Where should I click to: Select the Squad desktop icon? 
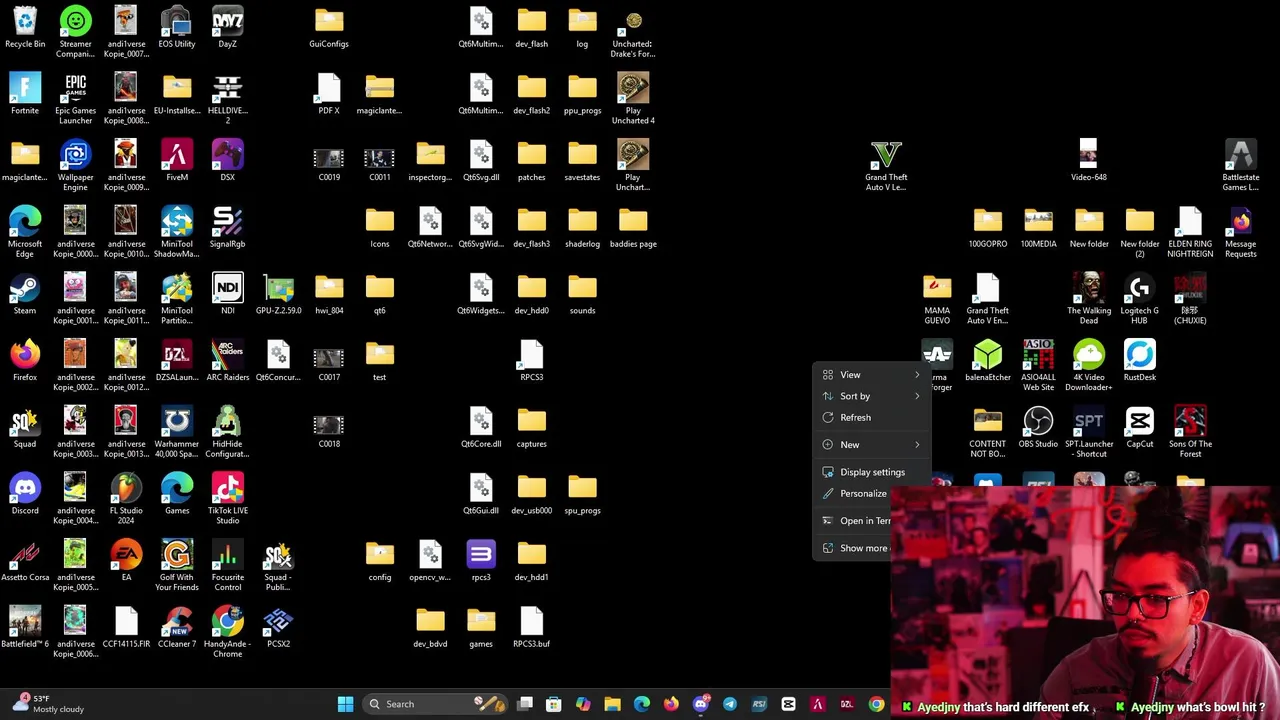[25, 427]
